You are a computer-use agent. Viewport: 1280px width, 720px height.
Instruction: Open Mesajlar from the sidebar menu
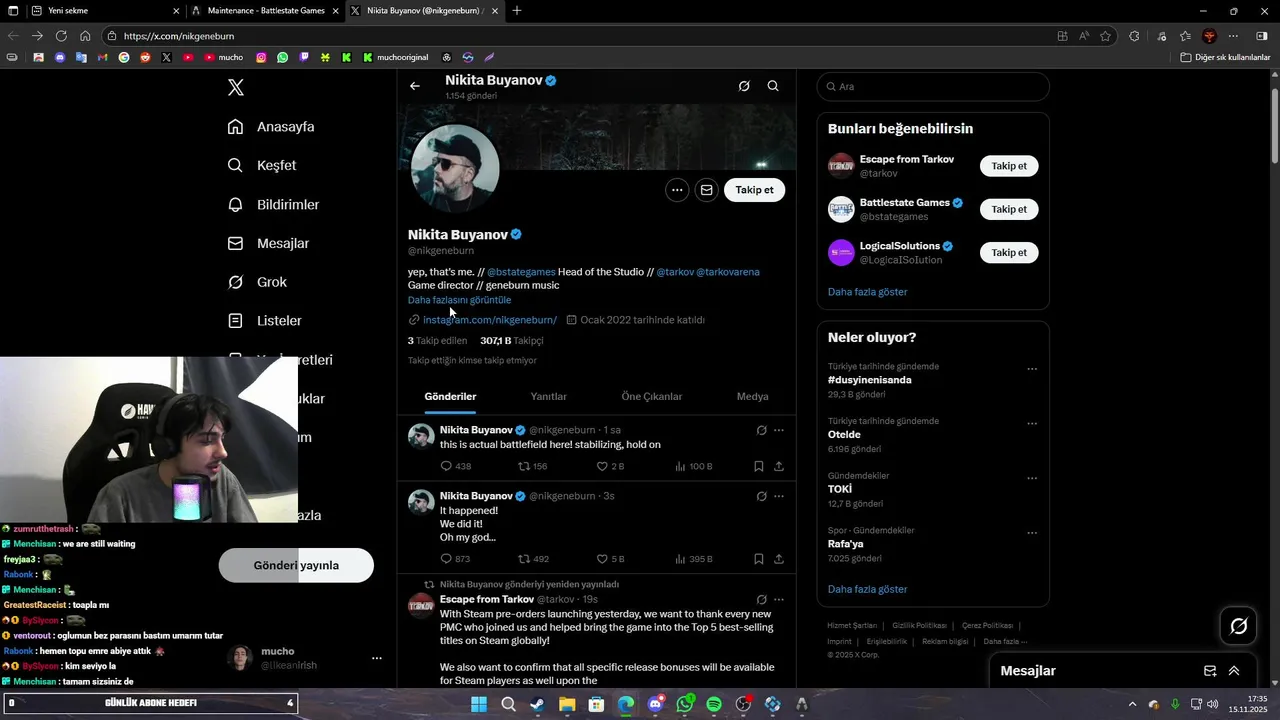[x=268, y=244]
